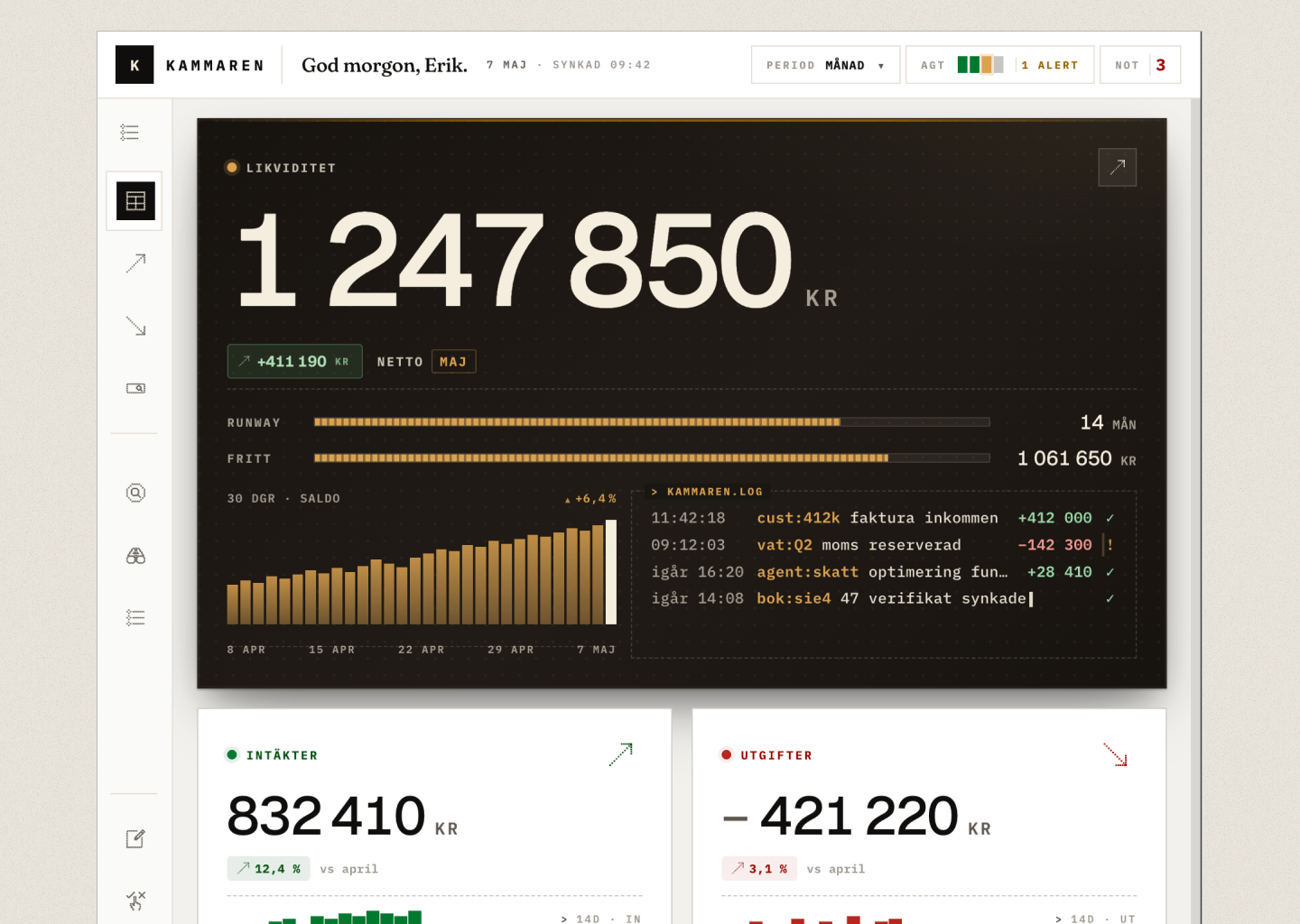This screenshot has width=1300, height=924.
Task: Click the 22 APR axis label
Action: pos(422,650)
